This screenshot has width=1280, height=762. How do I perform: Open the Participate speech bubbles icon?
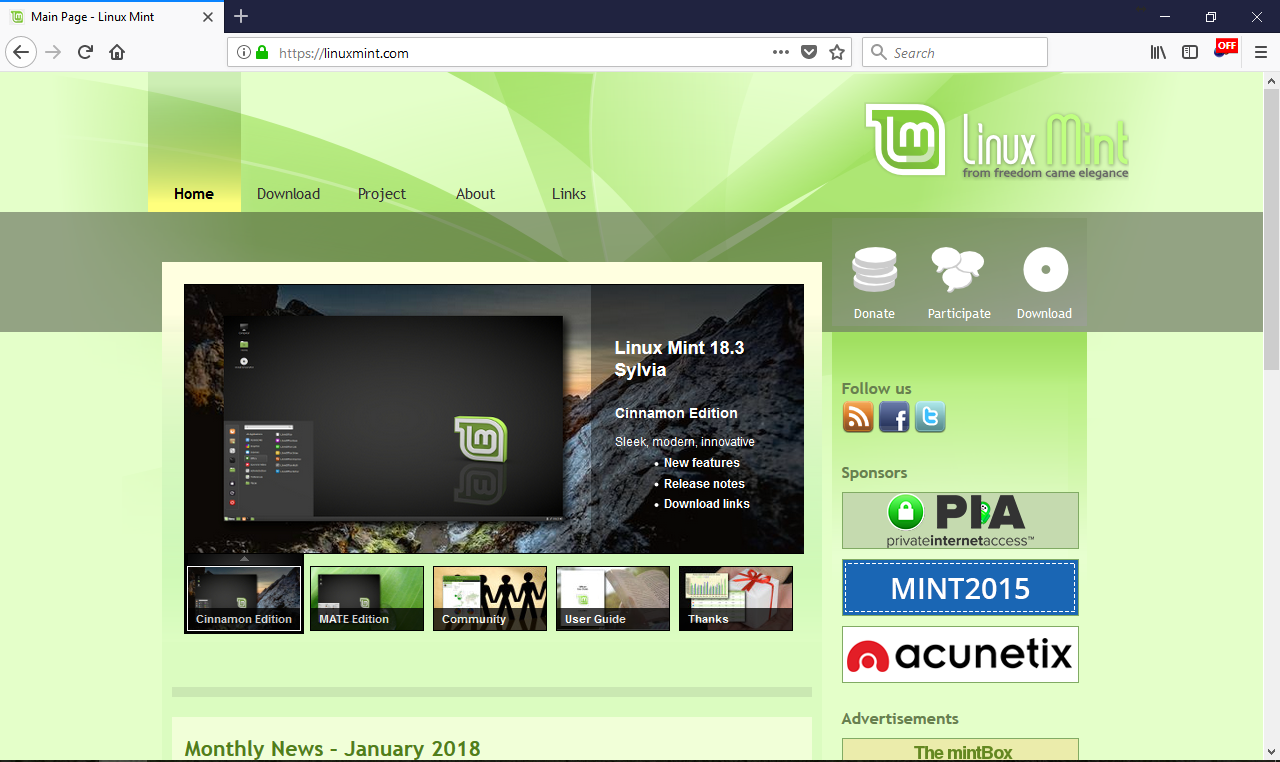958,271
